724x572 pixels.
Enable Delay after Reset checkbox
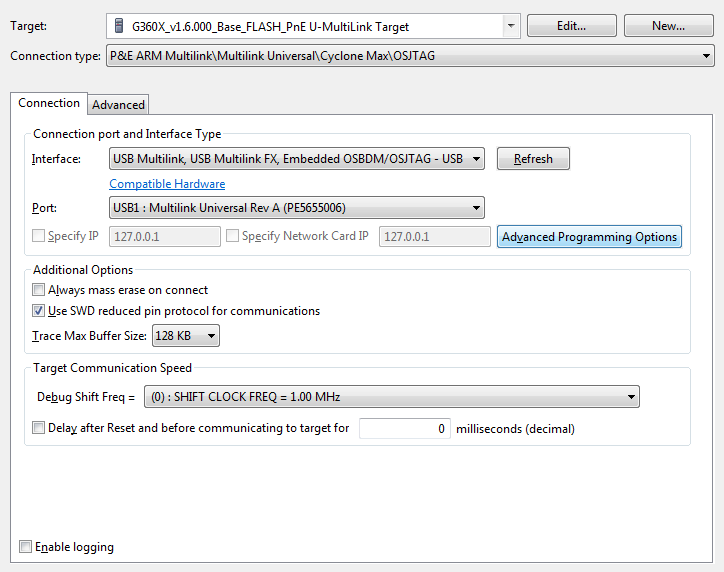coord(38,428)
